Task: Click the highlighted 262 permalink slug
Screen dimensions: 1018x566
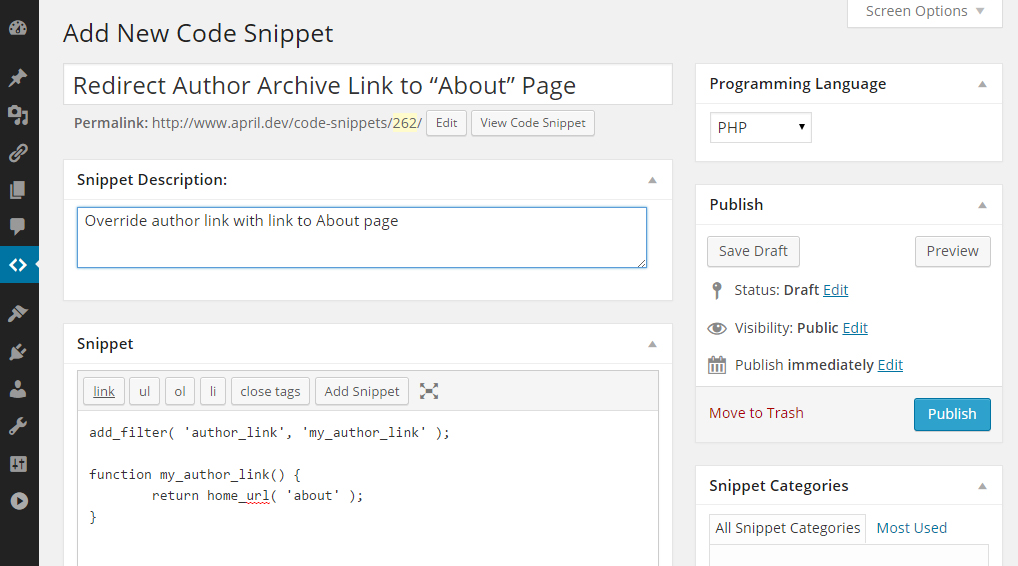Action: [x=404, y=123]
